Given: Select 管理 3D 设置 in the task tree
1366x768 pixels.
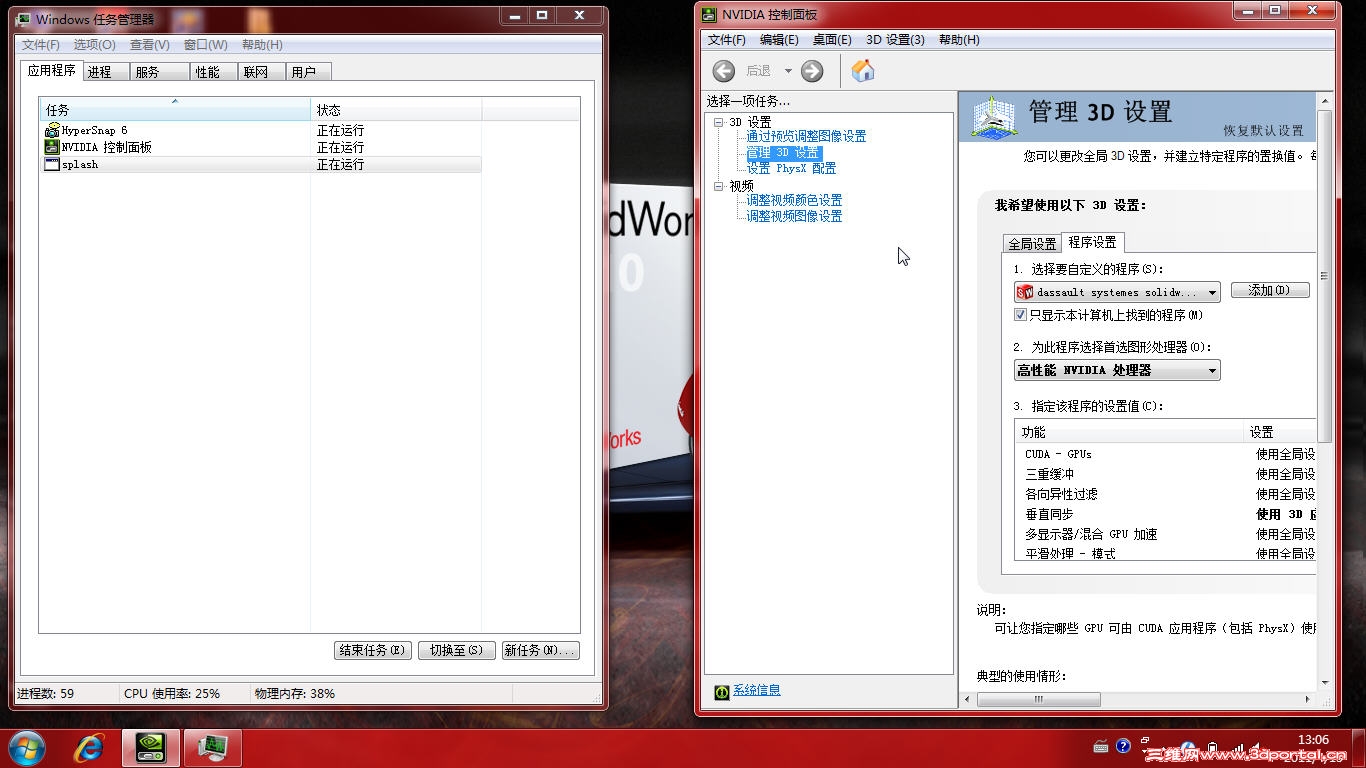Looking at the screenshot, I should (x=783, y=153).
